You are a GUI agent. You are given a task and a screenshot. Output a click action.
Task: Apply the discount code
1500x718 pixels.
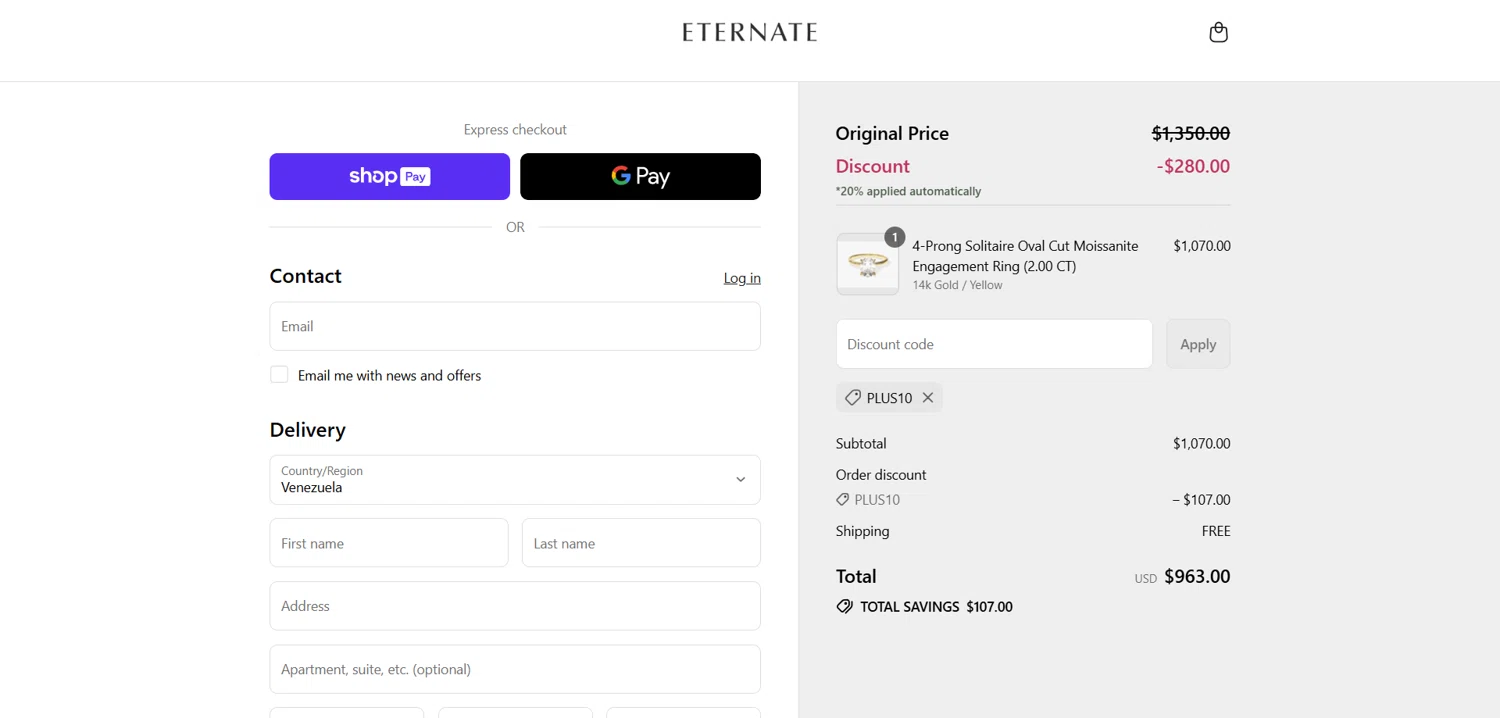pos(1198,344)
